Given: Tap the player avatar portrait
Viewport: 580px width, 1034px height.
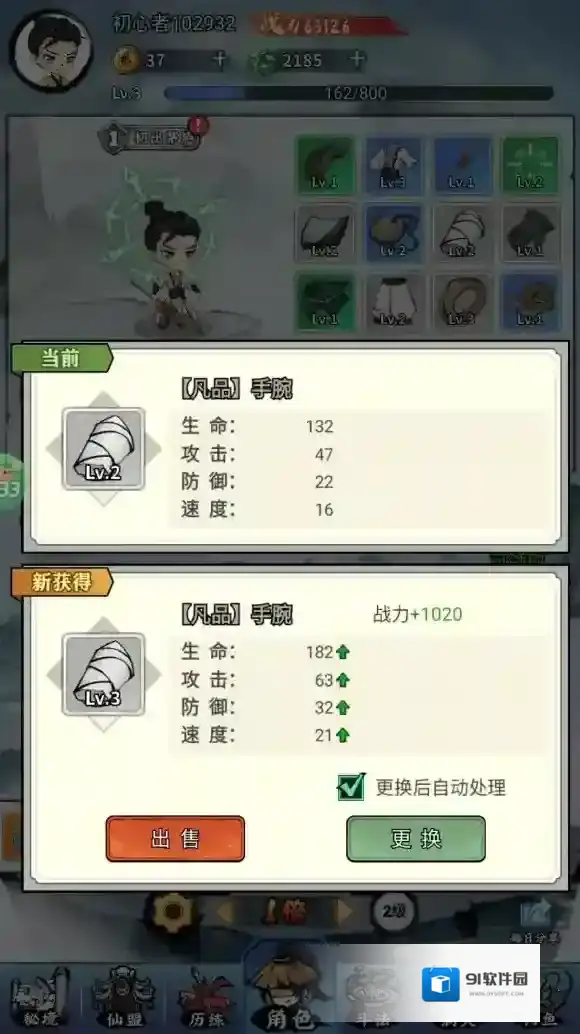Looking at the screenshot, I should coord(51,51).
